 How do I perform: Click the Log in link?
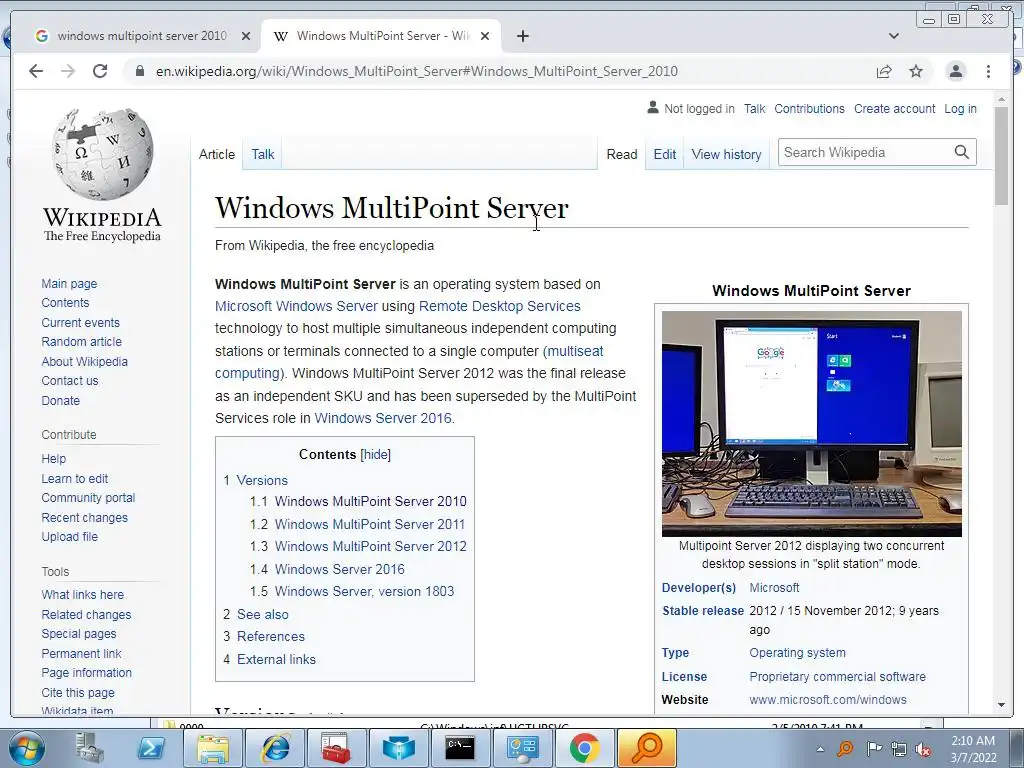(960, 108)
